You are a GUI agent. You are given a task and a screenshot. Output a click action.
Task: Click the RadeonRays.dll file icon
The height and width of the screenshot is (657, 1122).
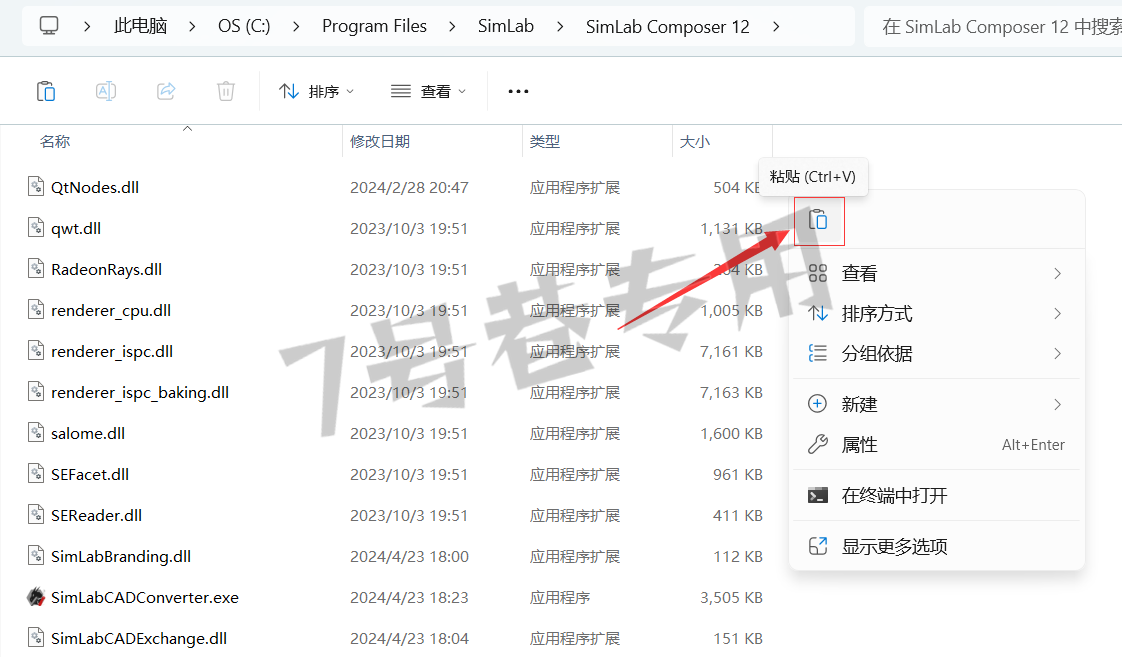(x=36, y=269)
